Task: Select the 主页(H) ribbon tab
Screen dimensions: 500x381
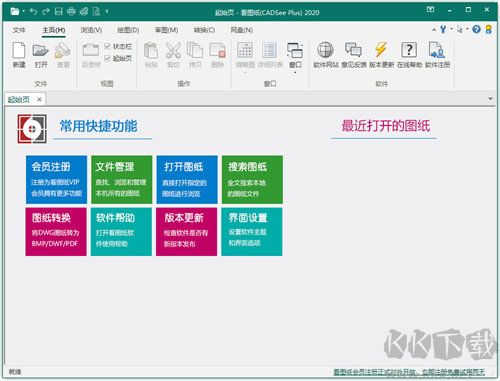Action: 54,30
